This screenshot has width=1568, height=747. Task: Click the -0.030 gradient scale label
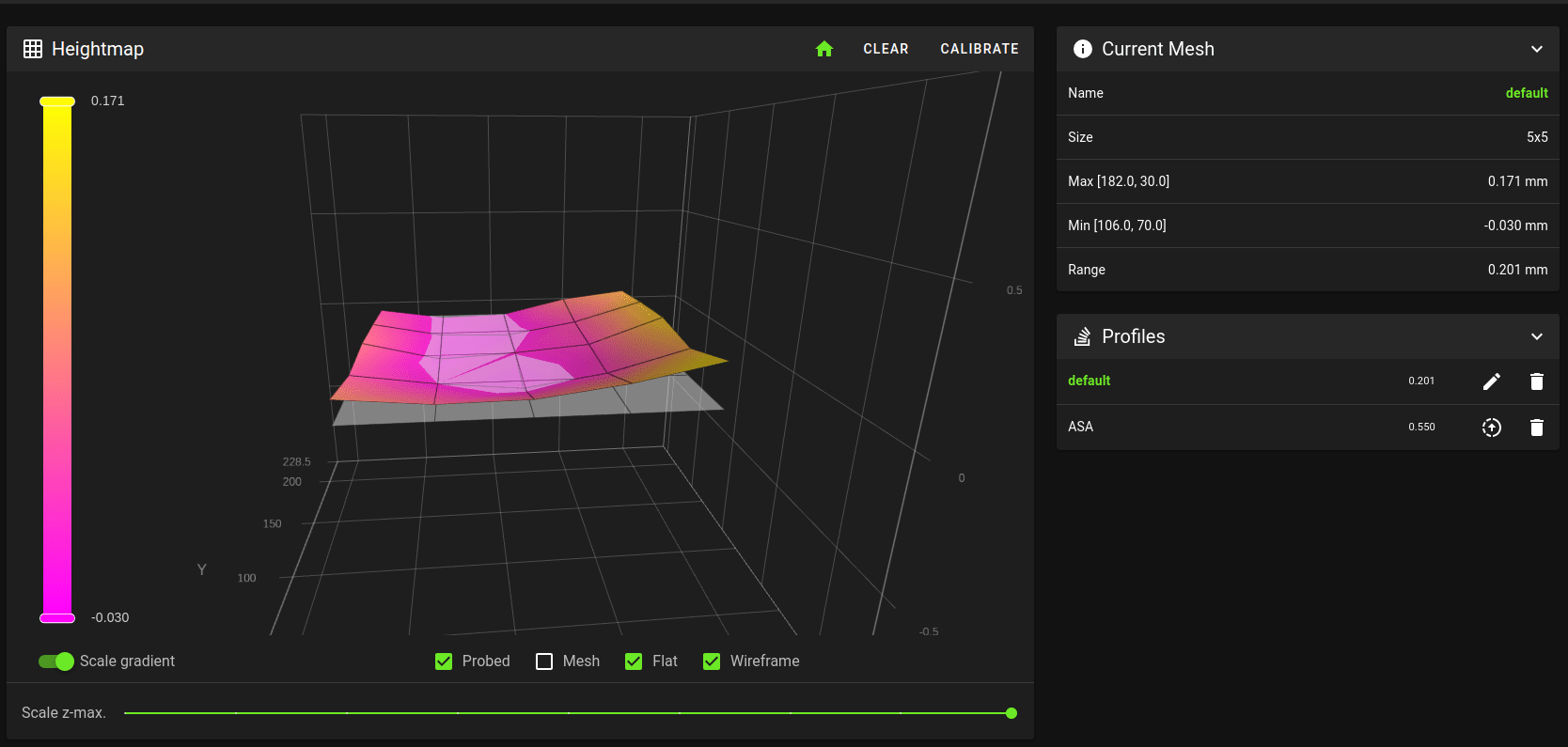(110, 617)
